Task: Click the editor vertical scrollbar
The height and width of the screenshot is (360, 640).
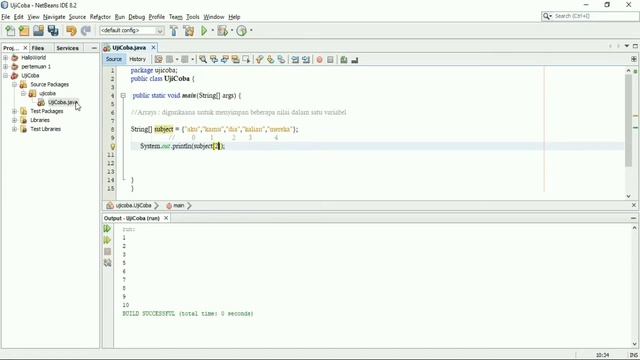Action: 628,120
